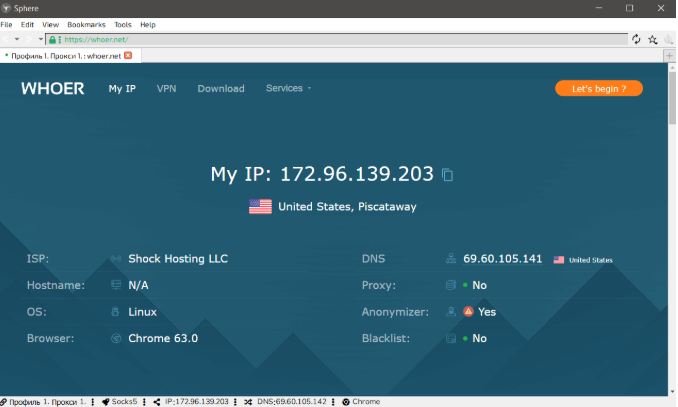Open the Edit menu

point(27,25)
